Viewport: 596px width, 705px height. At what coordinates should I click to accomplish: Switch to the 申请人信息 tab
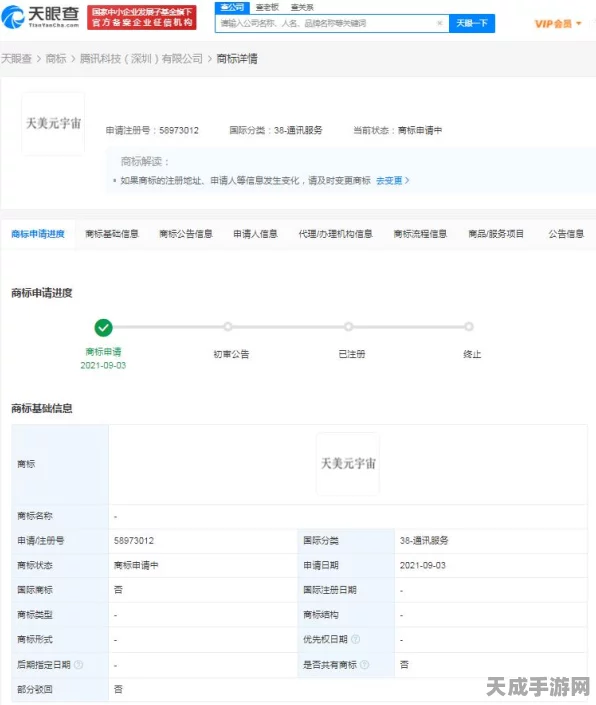pos(255,234)
